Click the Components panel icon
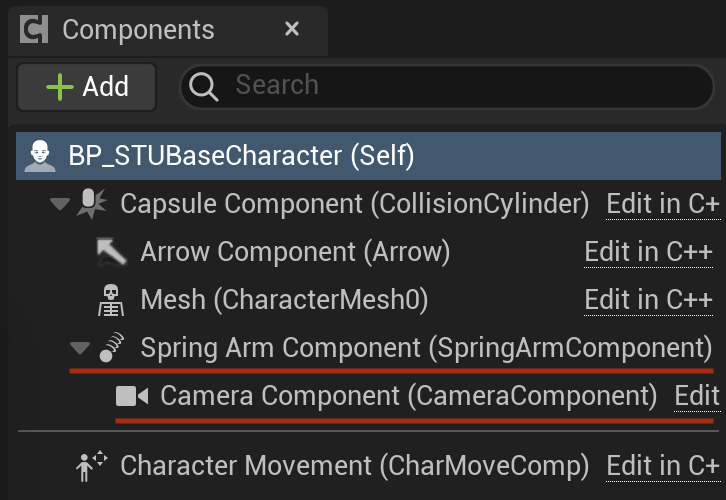This screenshot has width=726, height=500. (x=34, y=29)
